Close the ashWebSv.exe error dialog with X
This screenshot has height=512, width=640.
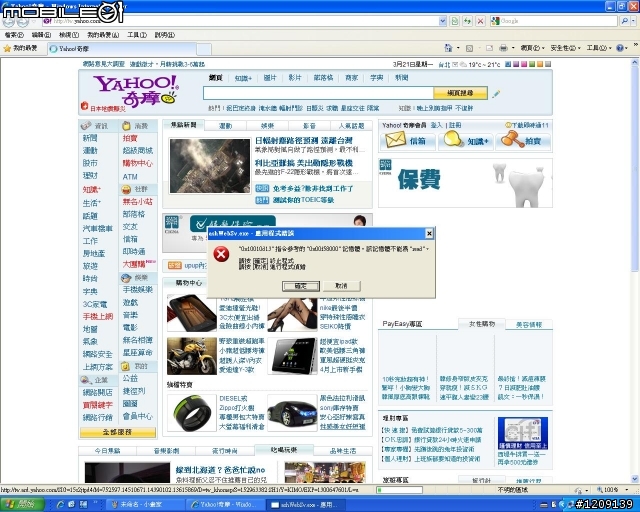coord(429,233)
